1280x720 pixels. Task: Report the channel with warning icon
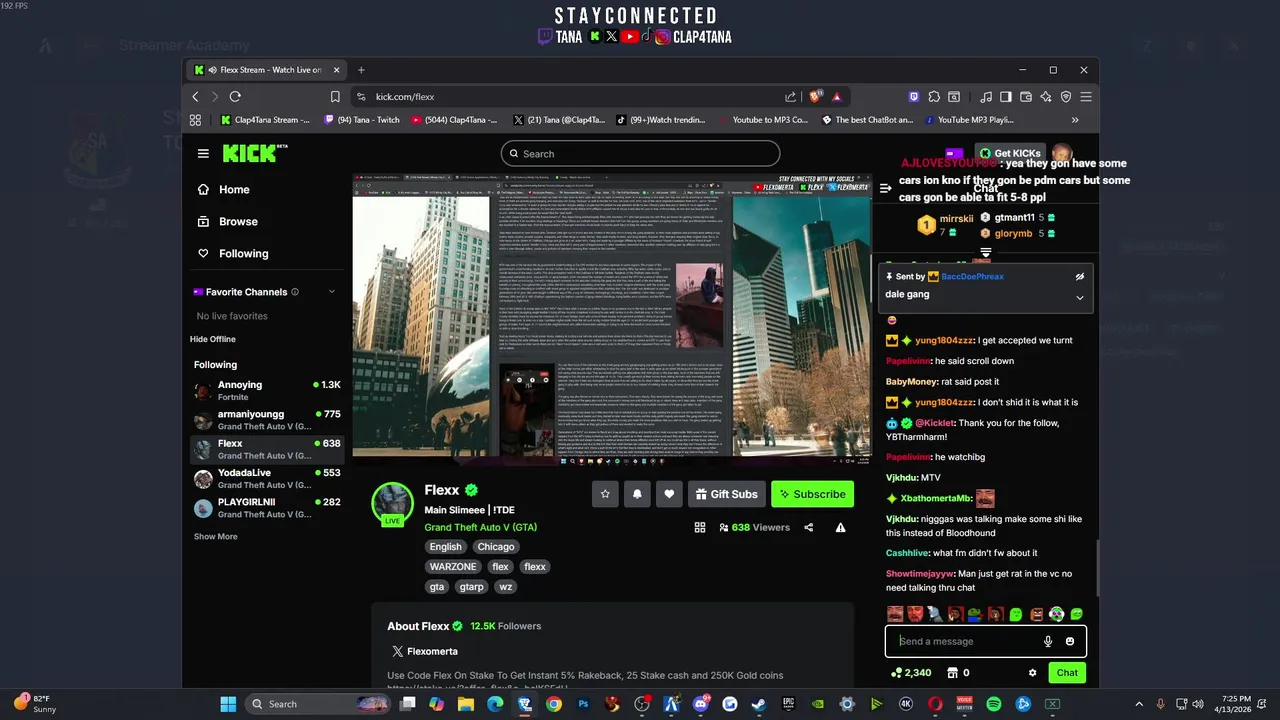(x=840, y=527)
